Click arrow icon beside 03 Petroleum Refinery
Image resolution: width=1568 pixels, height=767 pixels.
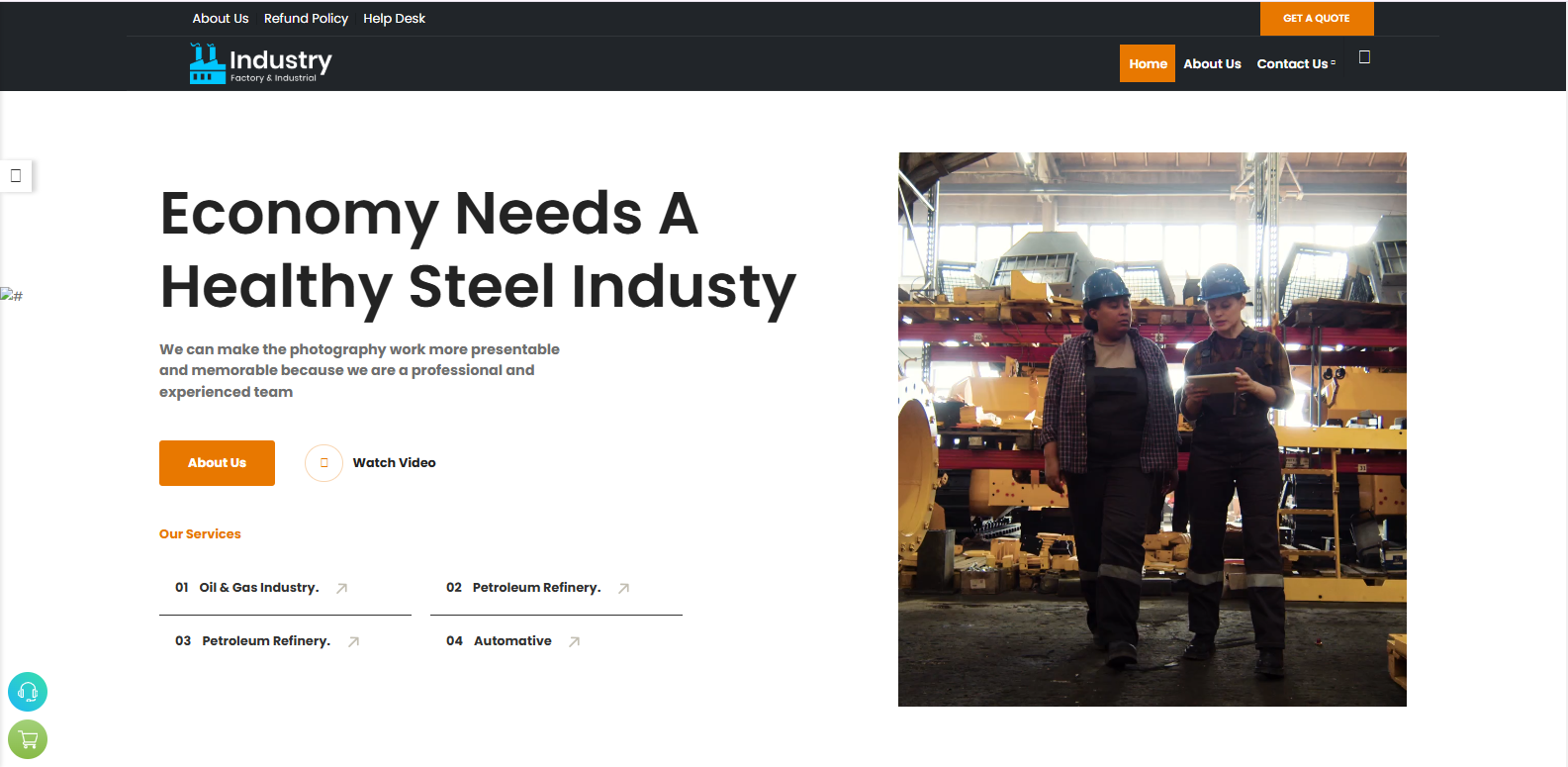coord(354,641)
